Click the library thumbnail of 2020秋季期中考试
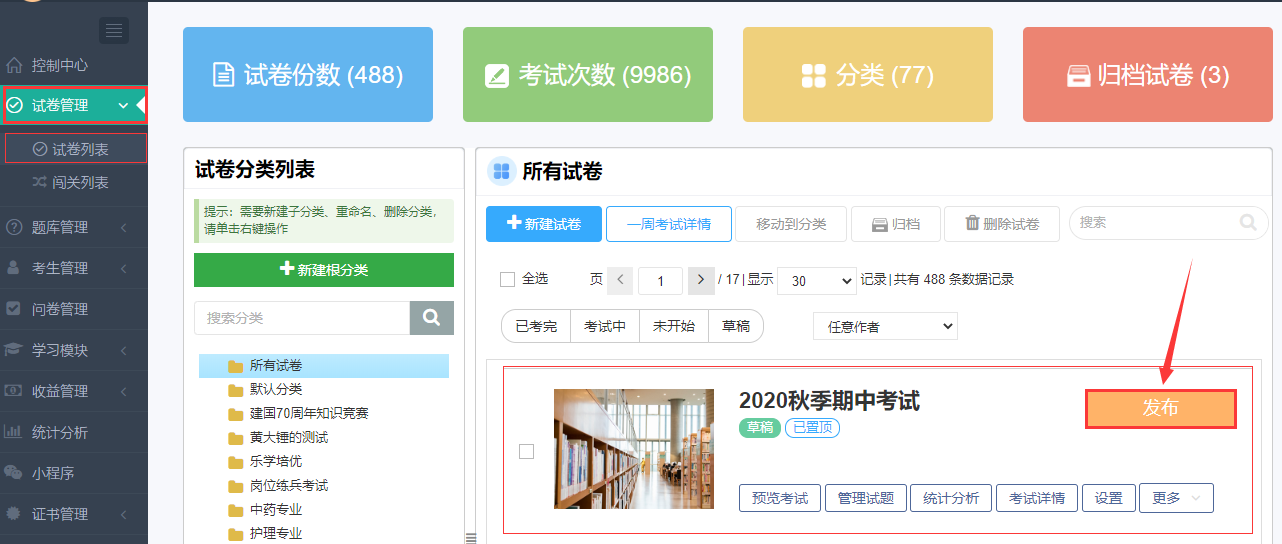The image size is (1282, 544). tap(634, 449)
